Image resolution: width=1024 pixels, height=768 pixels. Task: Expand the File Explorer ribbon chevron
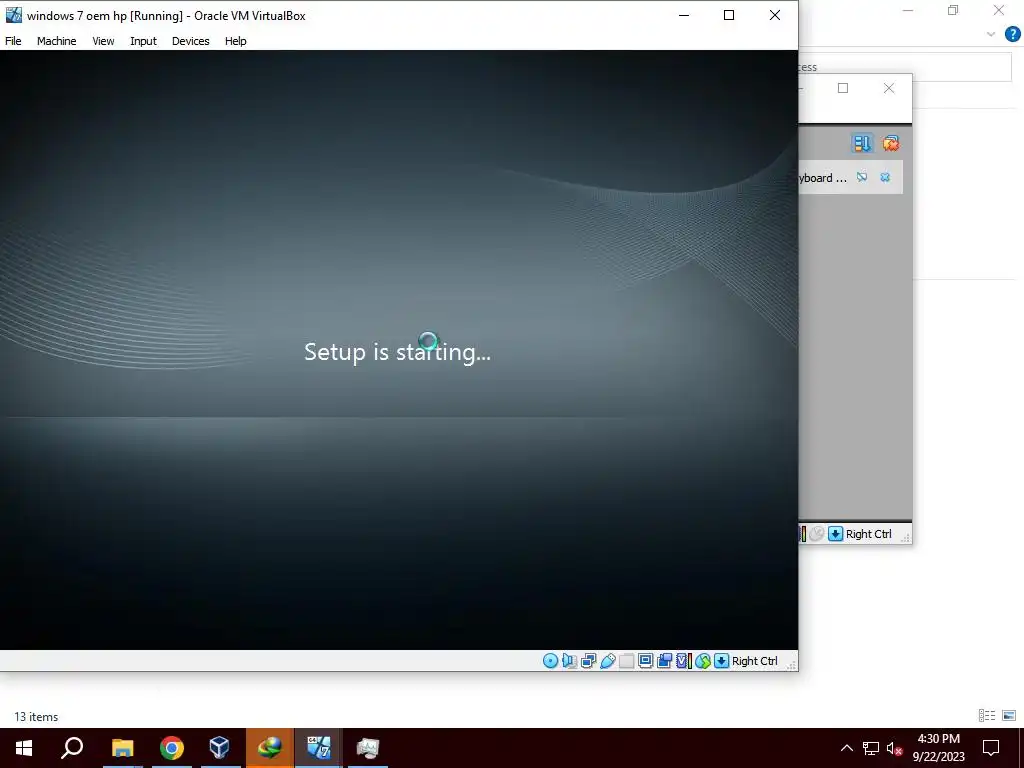991,34
